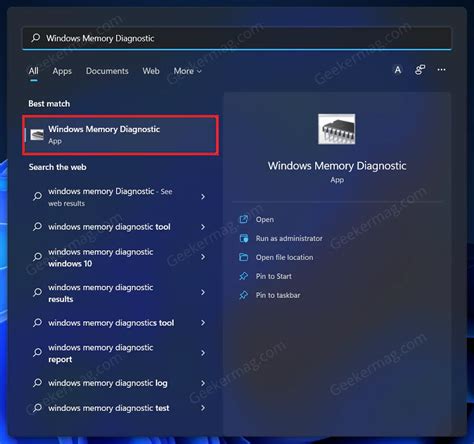This screenshot has width=474, height=444.
Task: Switch to the Apps tab
Action: point(62,71)
